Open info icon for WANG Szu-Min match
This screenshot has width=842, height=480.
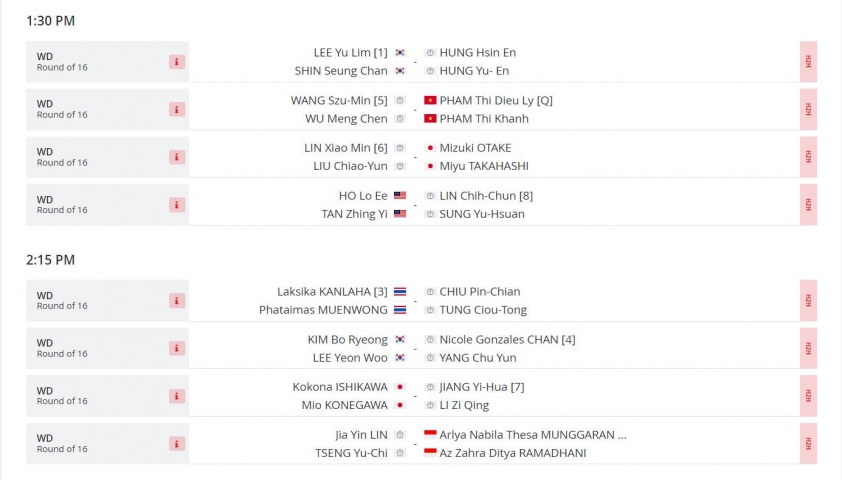177,110
